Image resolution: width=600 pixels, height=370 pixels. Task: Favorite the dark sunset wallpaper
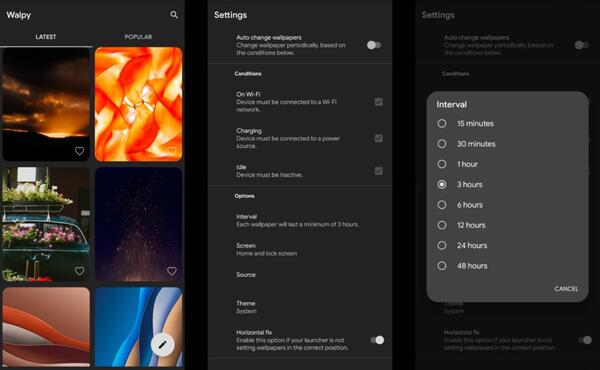pyautogui.click(x=79, y=151)
